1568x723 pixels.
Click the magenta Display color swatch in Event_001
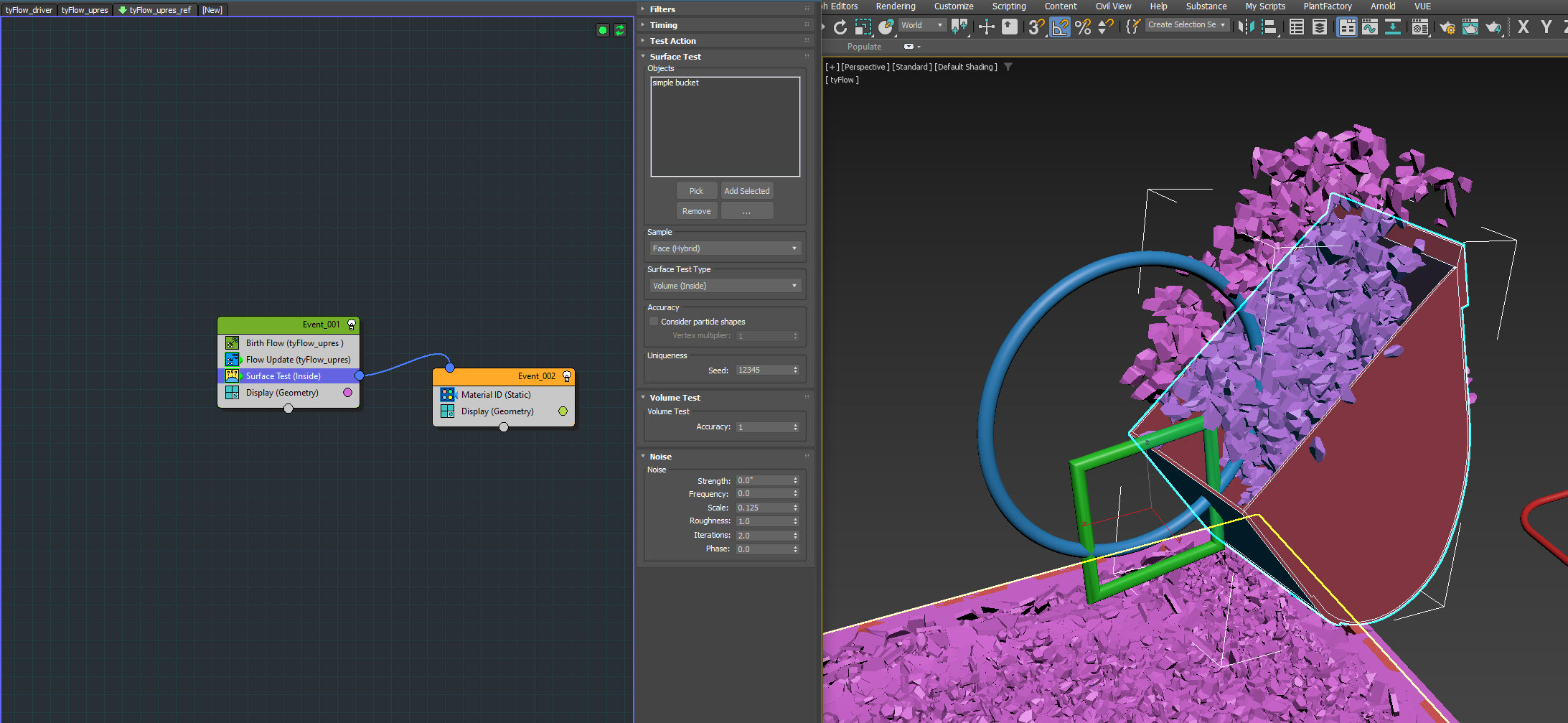[348, 393]
